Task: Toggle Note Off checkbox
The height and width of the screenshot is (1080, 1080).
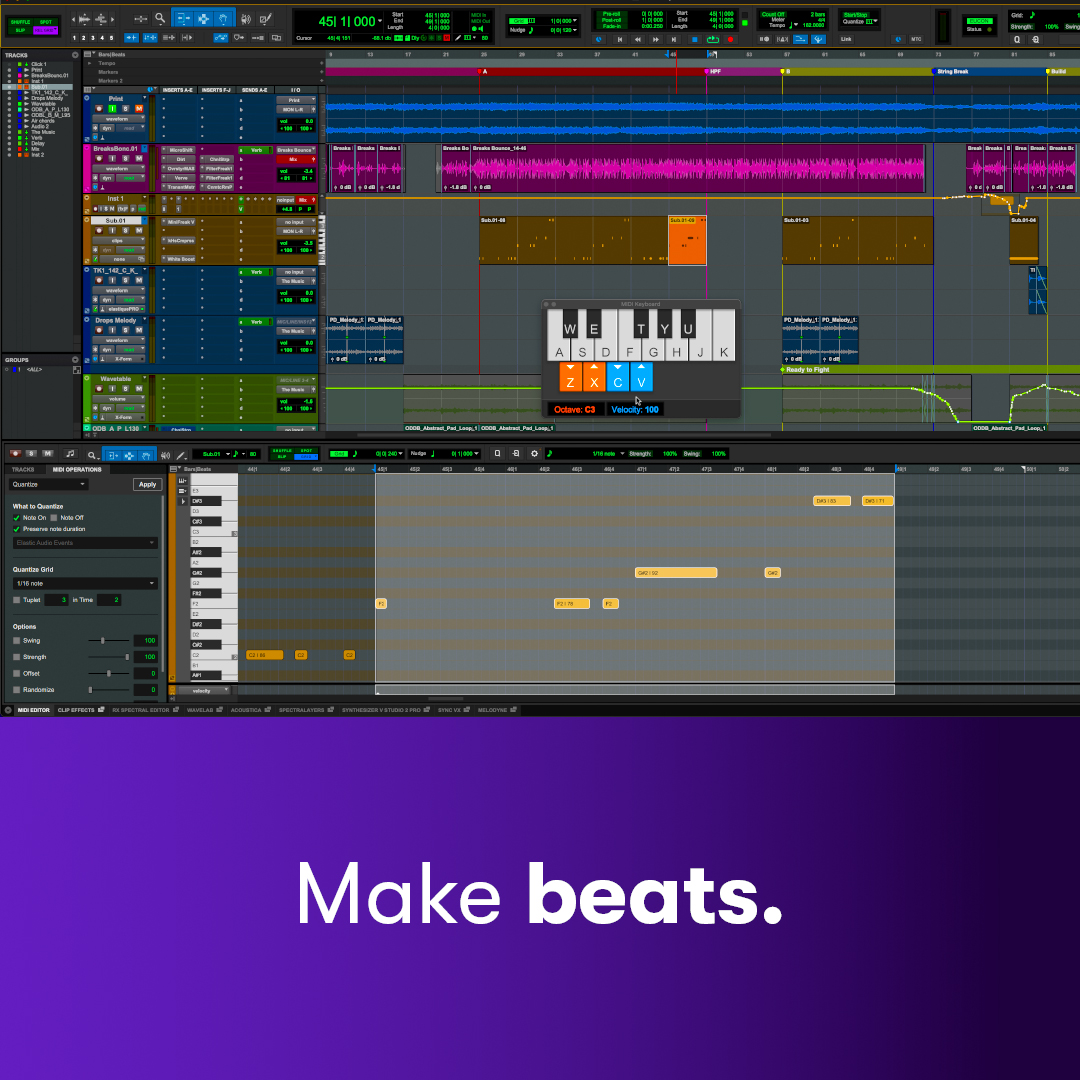Action: (54, 518)
